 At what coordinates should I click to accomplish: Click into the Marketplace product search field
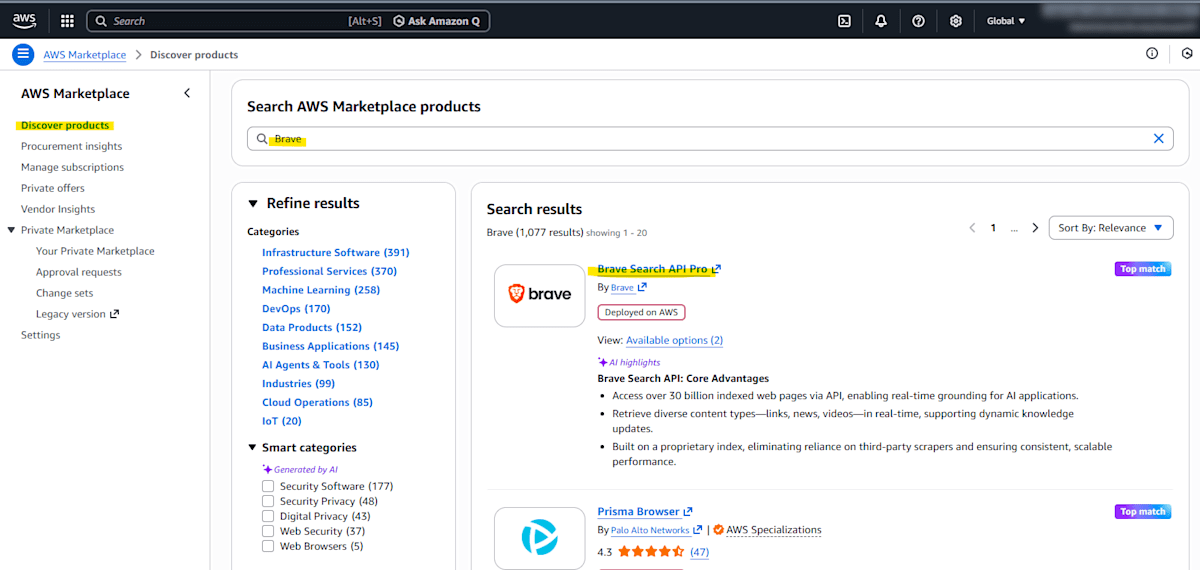coord(700,139)
